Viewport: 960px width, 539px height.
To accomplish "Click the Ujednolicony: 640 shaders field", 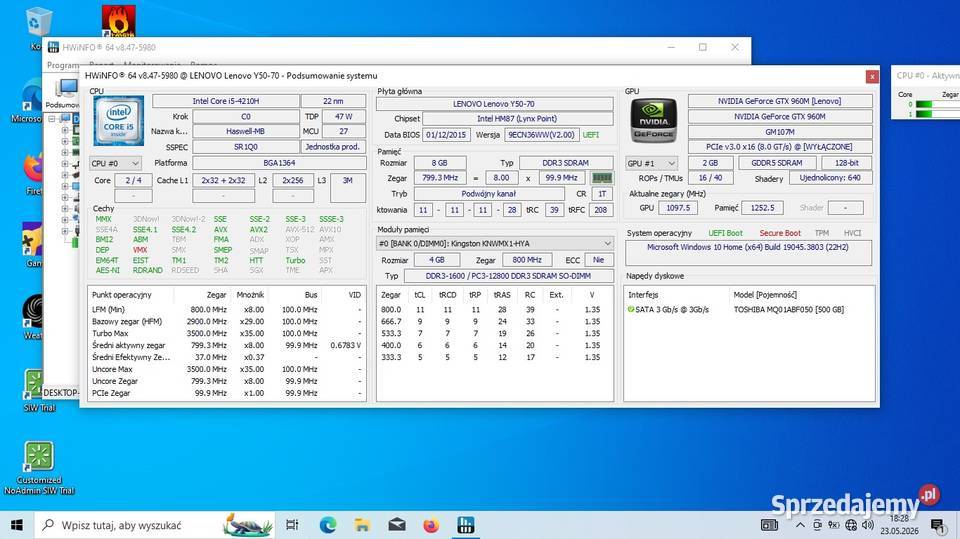I will click(830, 178).
